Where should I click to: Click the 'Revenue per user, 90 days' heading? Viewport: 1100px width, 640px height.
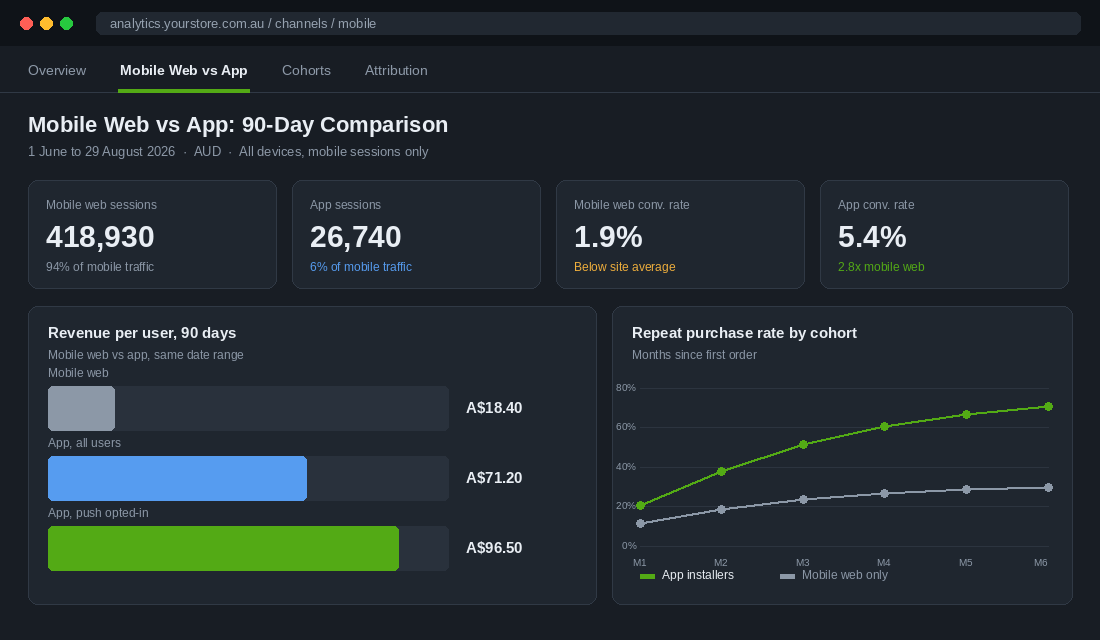[142, 333]
